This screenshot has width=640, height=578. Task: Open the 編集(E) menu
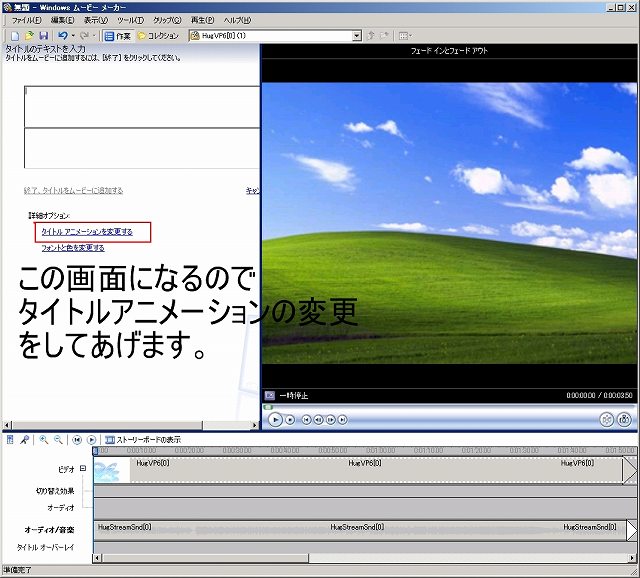point(62,20)
